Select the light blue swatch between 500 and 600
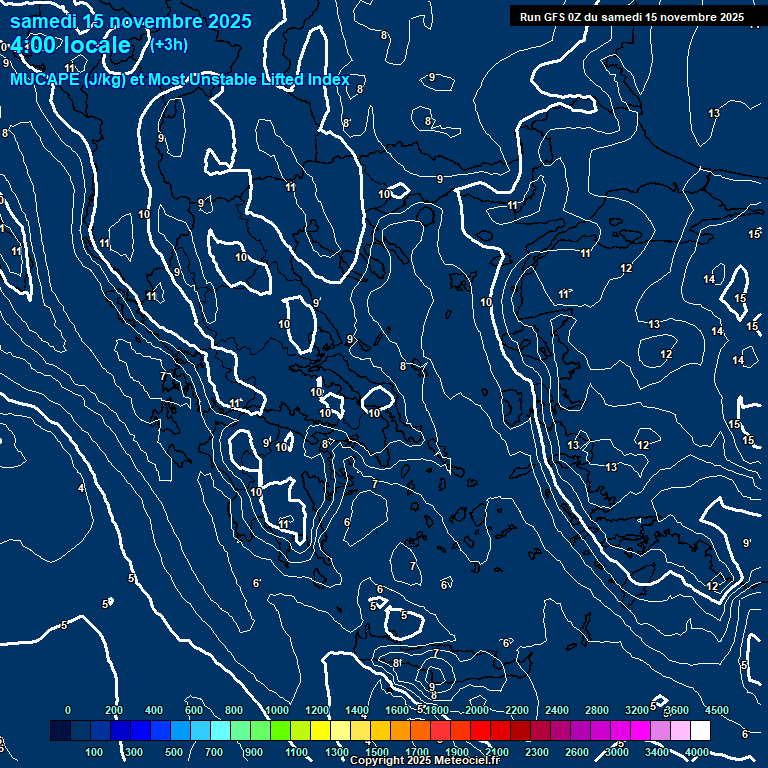The image size is (768, 768). tap(181, 730)
